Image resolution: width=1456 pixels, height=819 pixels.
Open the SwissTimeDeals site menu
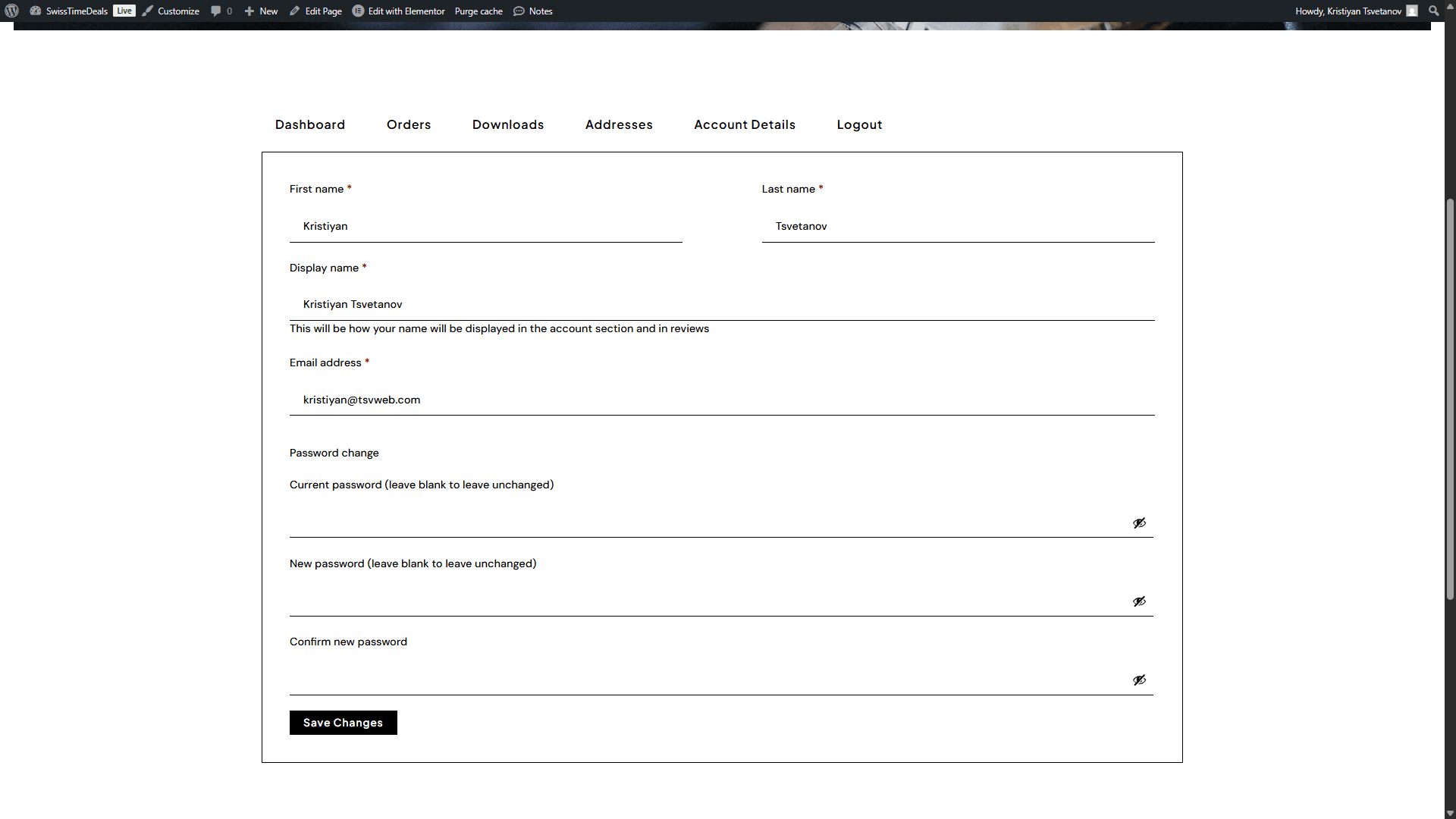76,11
